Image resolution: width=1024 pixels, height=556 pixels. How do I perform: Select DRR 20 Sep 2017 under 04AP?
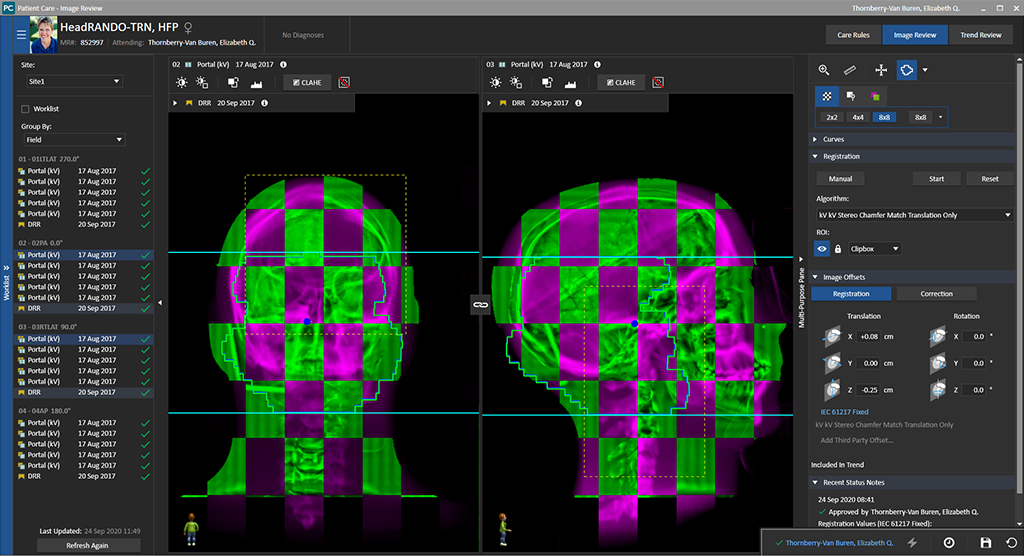point(84,476)
